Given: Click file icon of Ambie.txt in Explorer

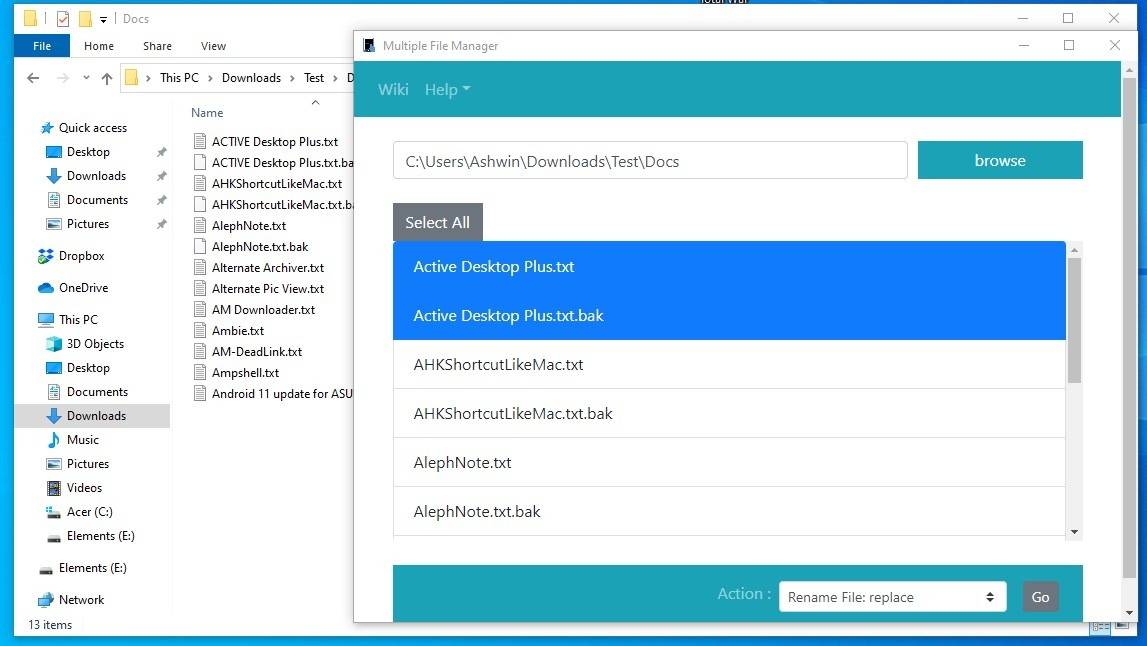Looking at the screenshot, I should [199, 331].
